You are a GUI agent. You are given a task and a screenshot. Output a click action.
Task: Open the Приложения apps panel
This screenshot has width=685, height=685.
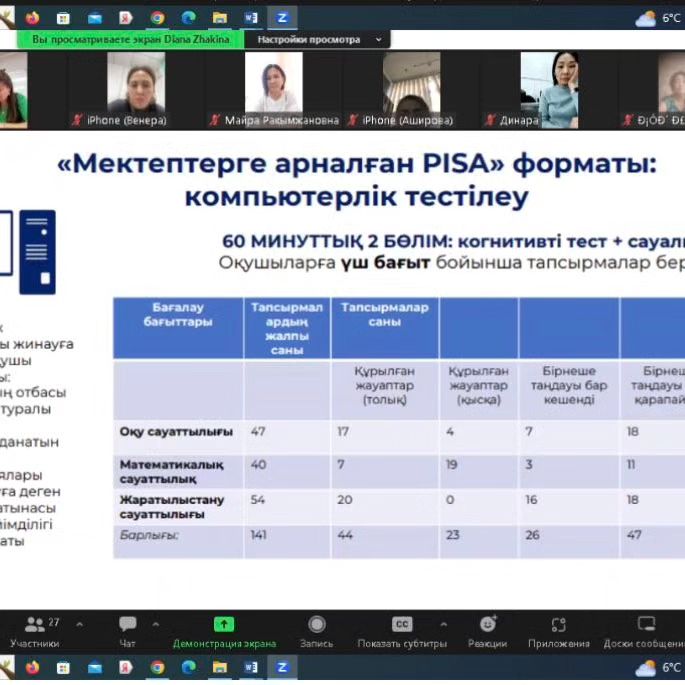click(559, 631)
